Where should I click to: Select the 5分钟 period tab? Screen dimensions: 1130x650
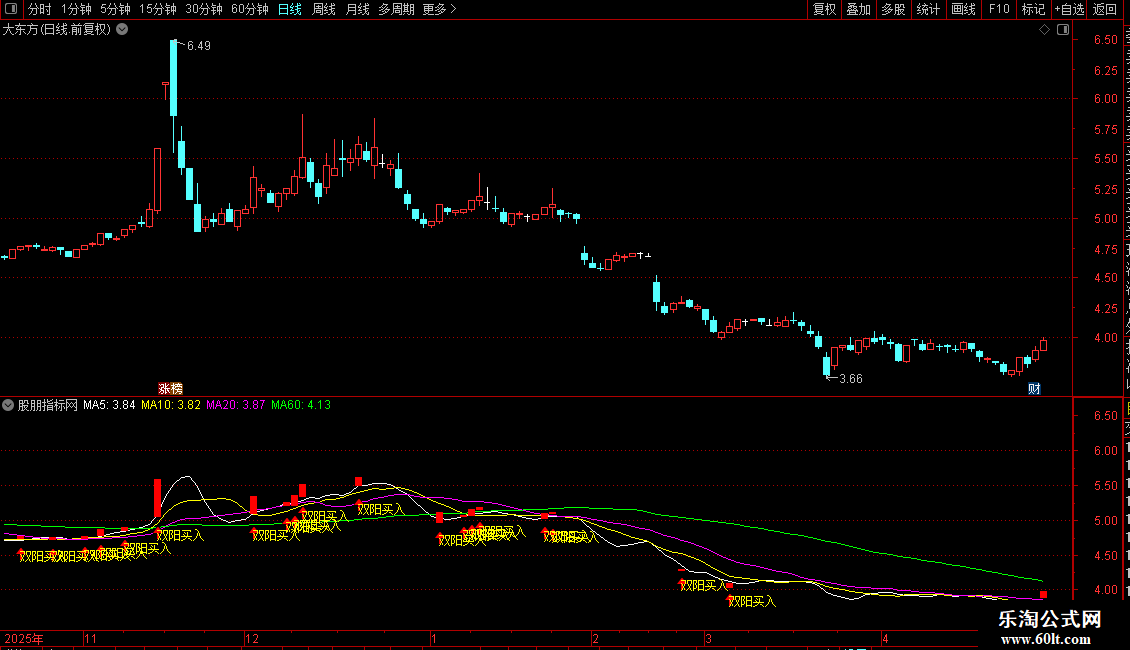pos(115,9)
